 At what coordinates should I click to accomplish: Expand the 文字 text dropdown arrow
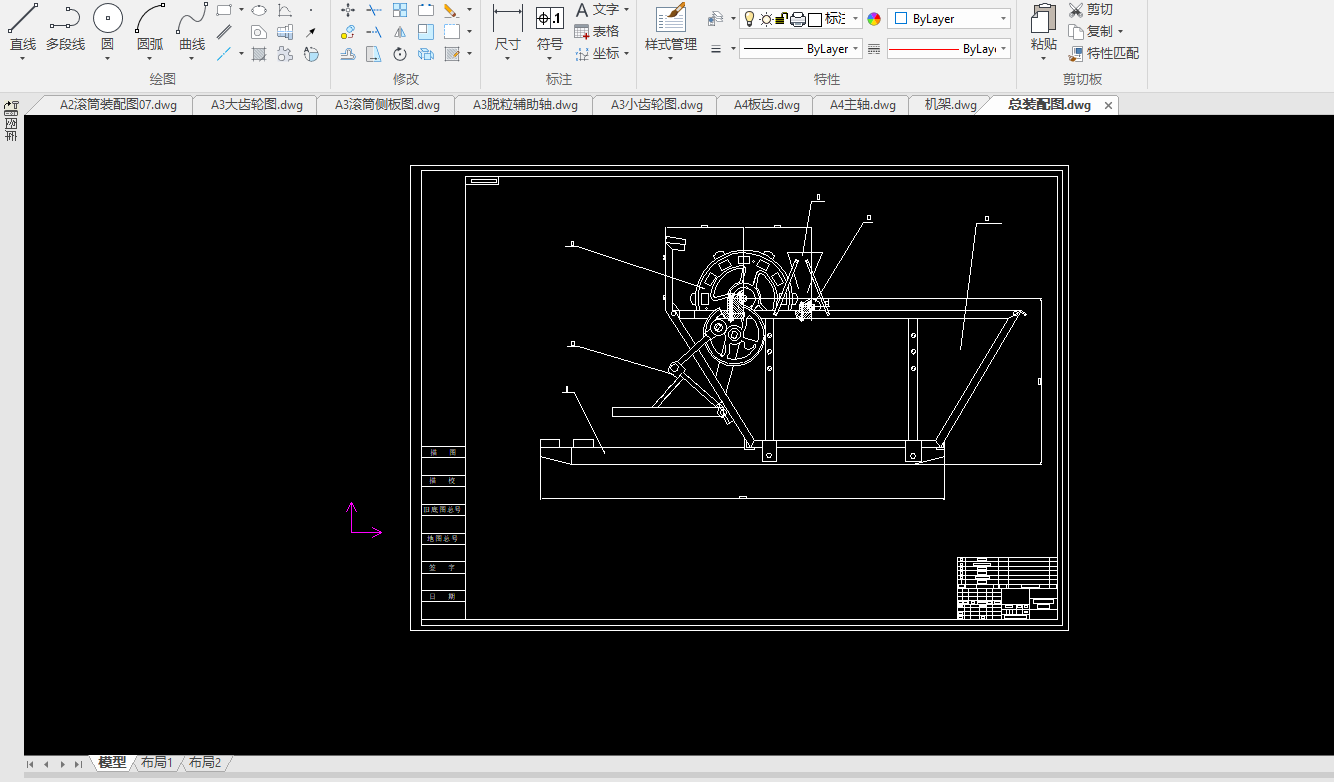pos(626,10)
